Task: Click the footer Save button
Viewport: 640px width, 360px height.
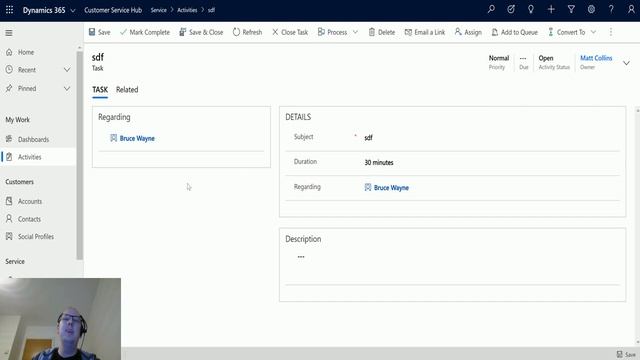Action: tap(626, 354)
